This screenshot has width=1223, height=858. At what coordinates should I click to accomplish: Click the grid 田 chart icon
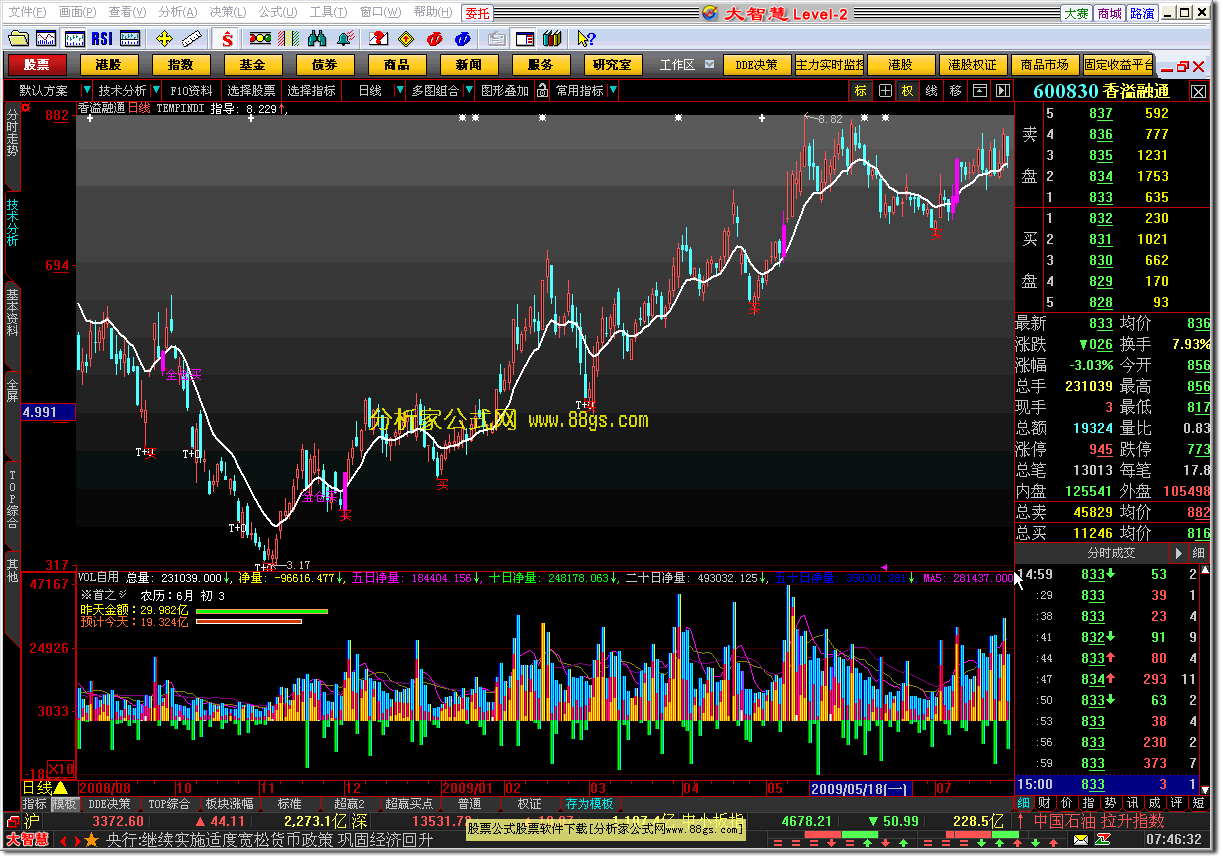click(x=885, y=91)
